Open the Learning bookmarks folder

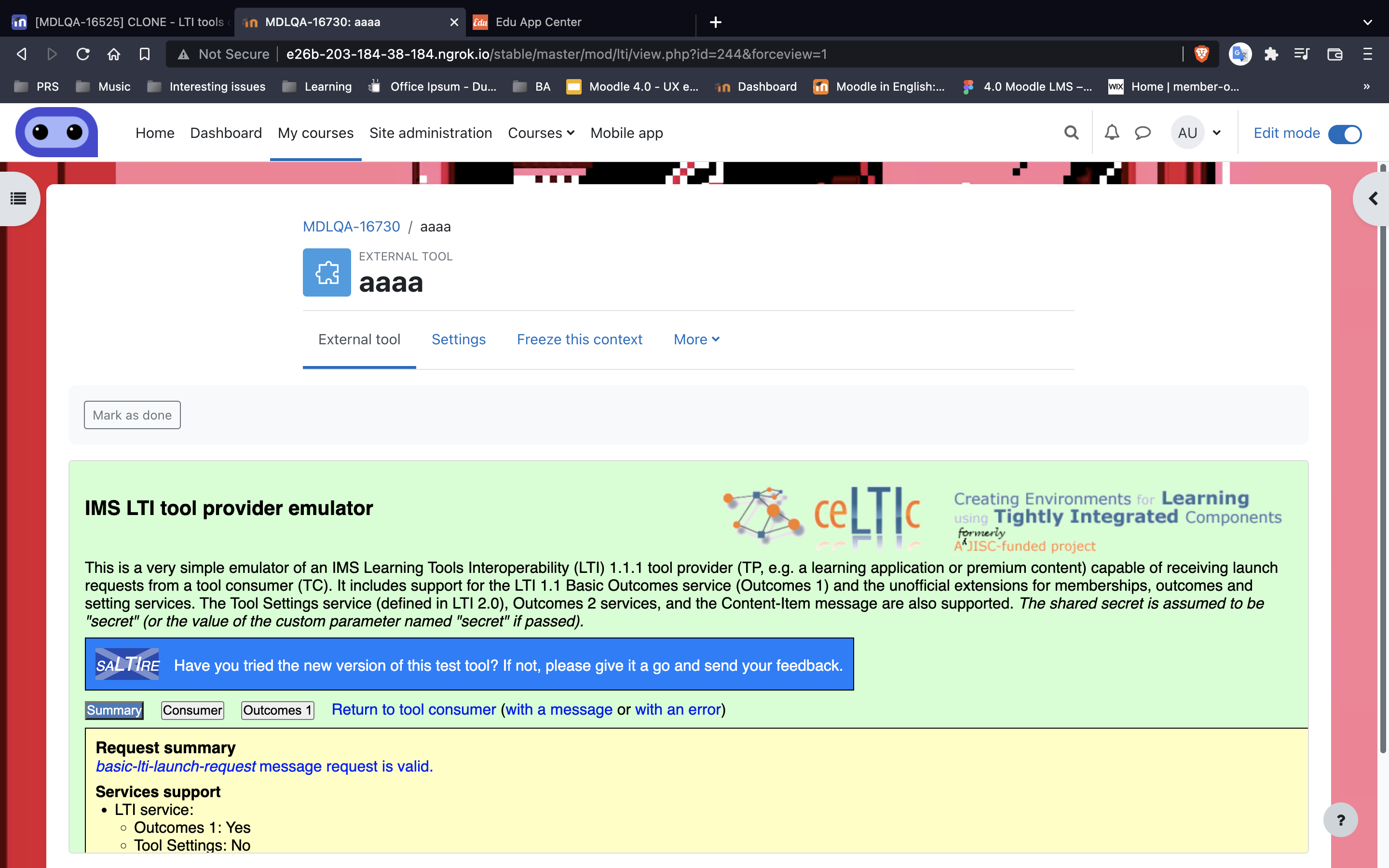(x=317, y=87)
